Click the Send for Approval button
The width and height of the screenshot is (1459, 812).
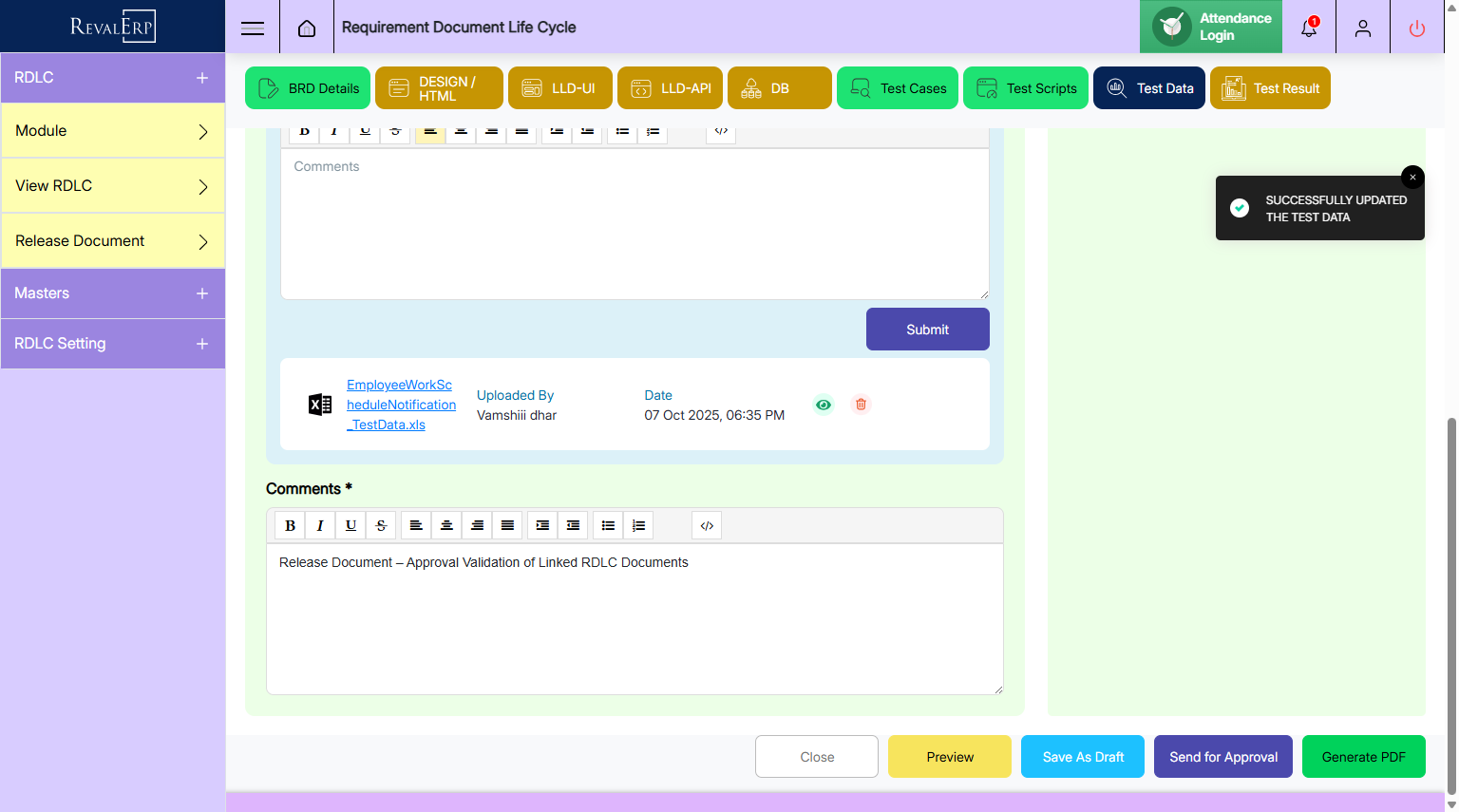click(x=1222, y=757)
